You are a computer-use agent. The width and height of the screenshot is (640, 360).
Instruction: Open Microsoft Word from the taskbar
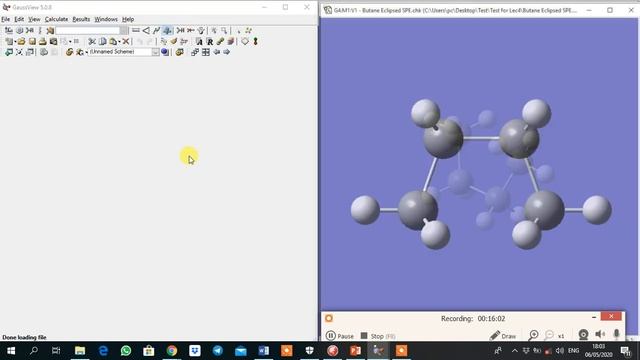click(264, 351)
